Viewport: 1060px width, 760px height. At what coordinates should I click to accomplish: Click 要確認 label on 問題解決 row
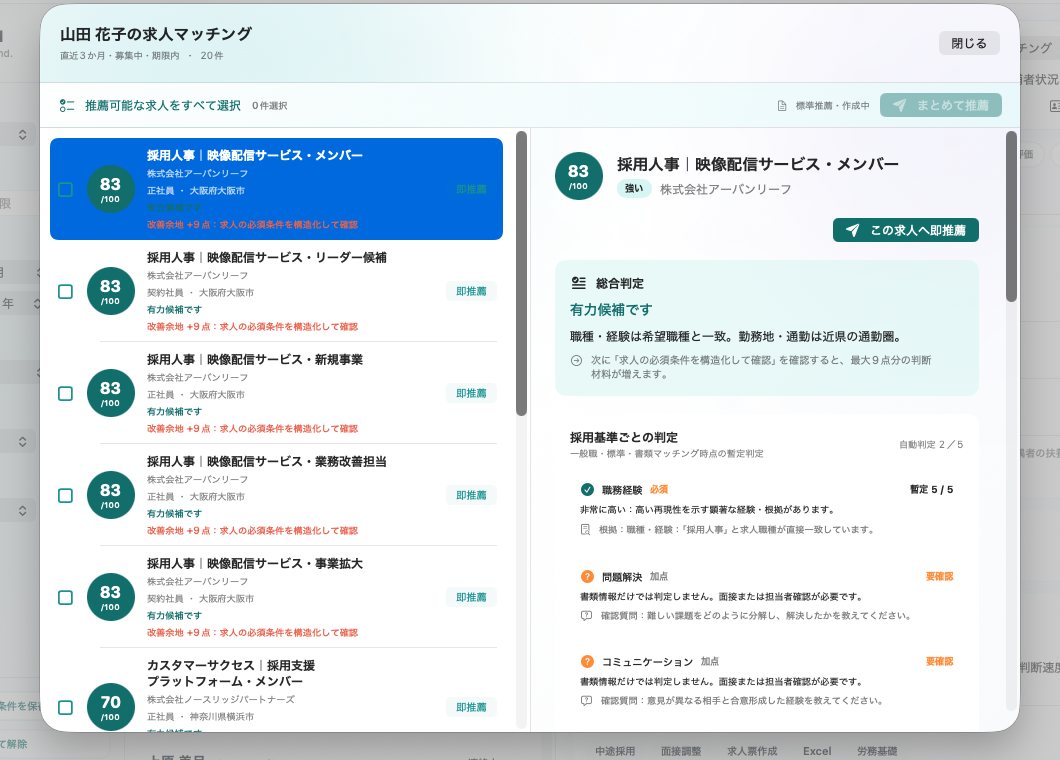point(940,577)
